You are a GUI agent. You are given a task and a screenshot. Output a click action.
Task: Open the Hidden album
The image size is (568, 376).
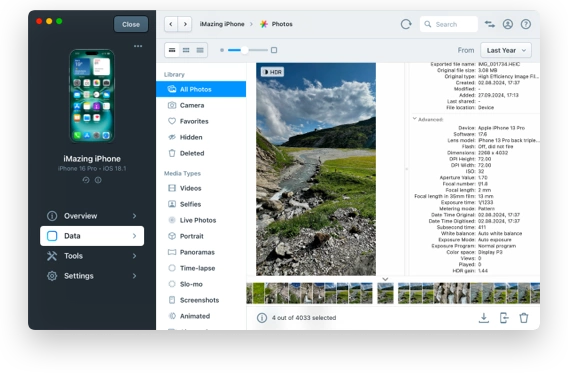[x=201, y=137]
